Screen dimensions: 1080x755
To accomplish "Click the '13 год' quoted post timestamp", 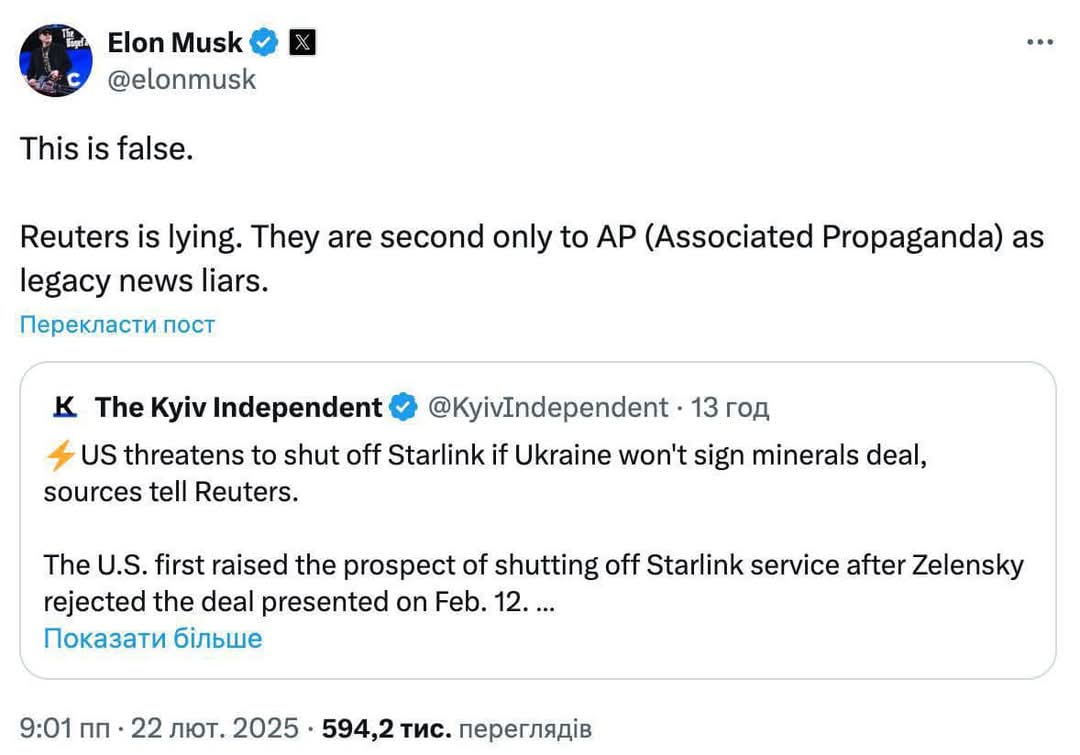I will (x=730, y=407).
